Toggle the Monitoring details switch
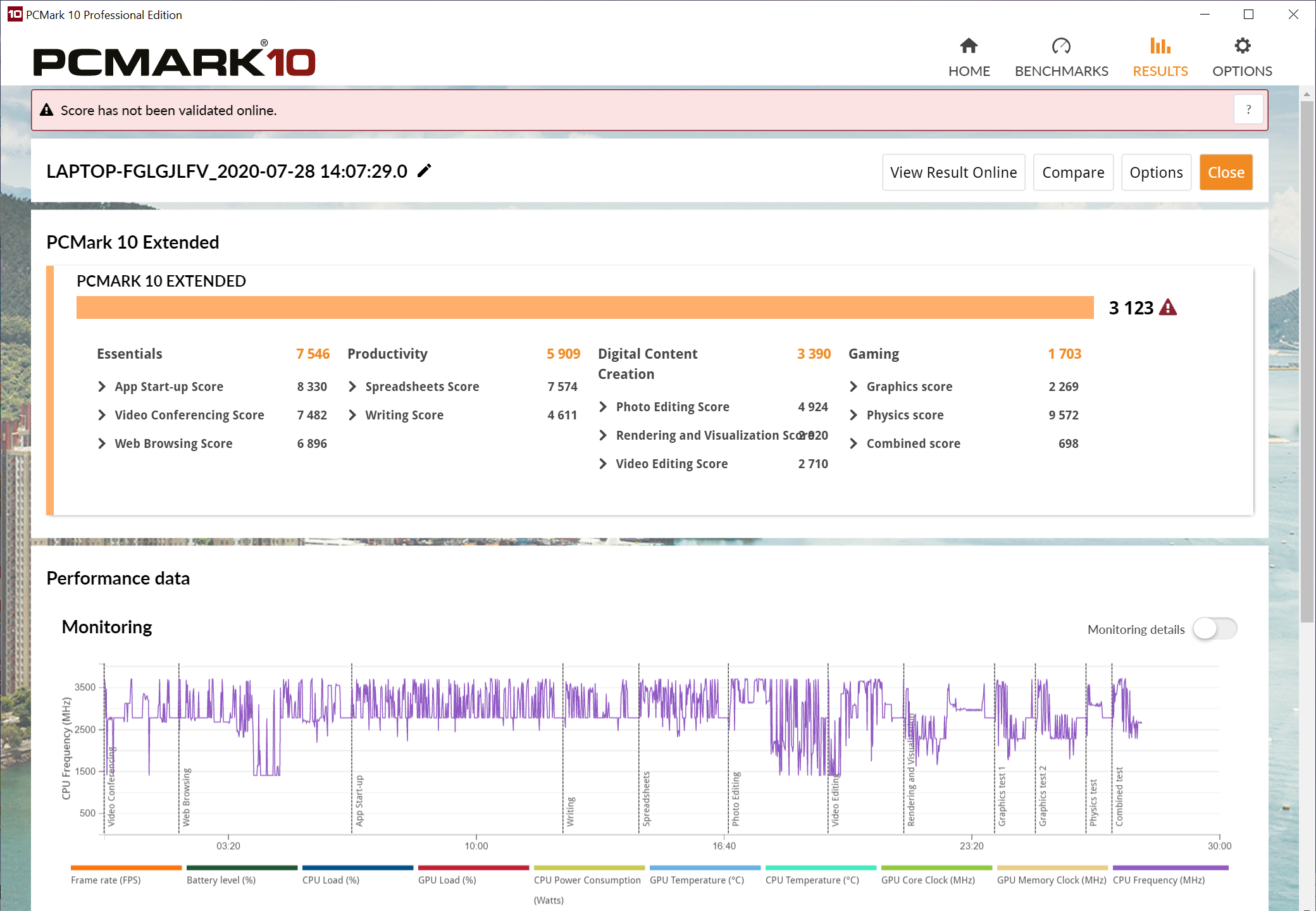The height and width of the screenshot is (911, 1316). point(1215,629)
